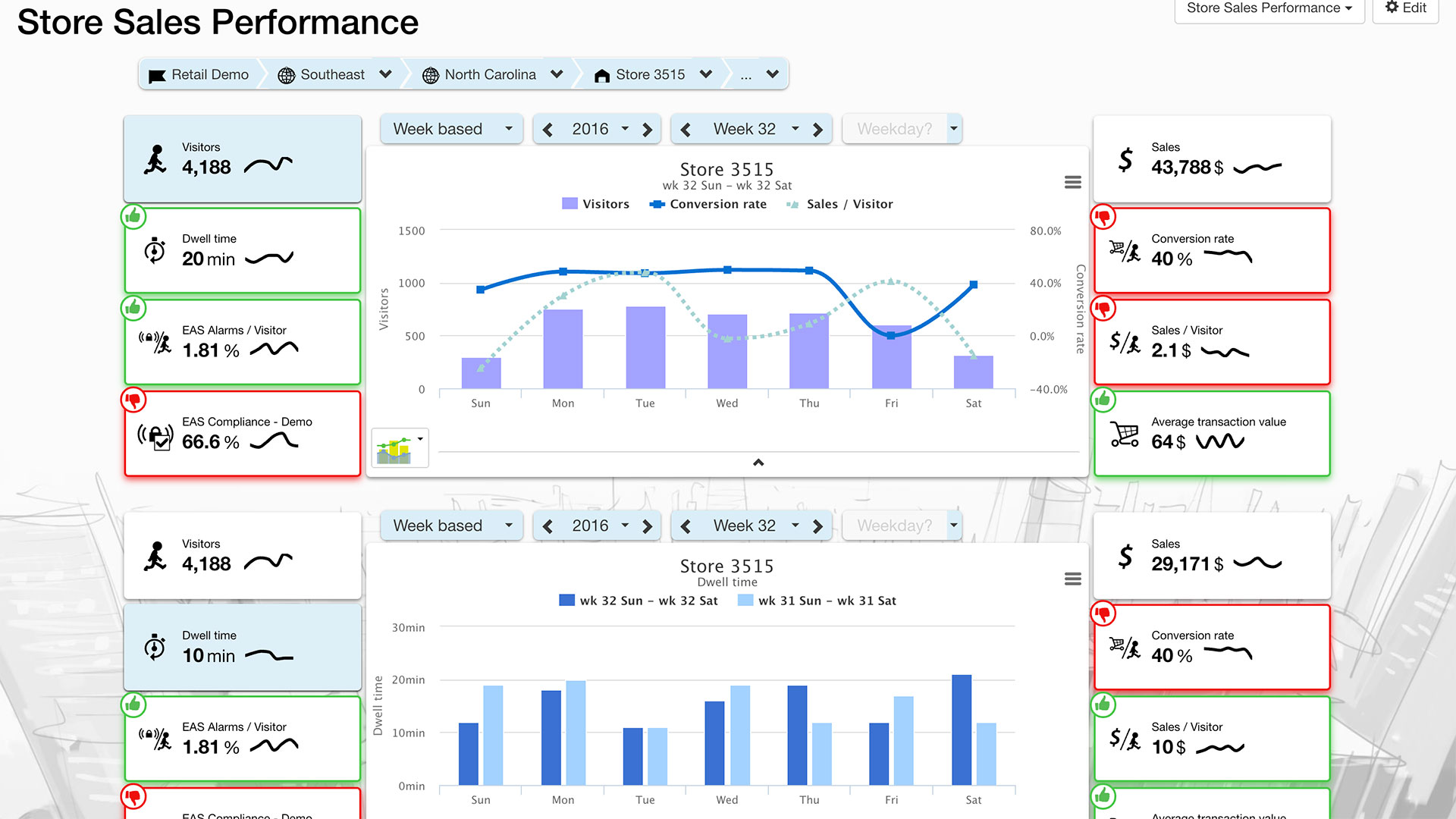Toggle Sales / Visitor series in chart legend
1456x819 pixels.
840,204
